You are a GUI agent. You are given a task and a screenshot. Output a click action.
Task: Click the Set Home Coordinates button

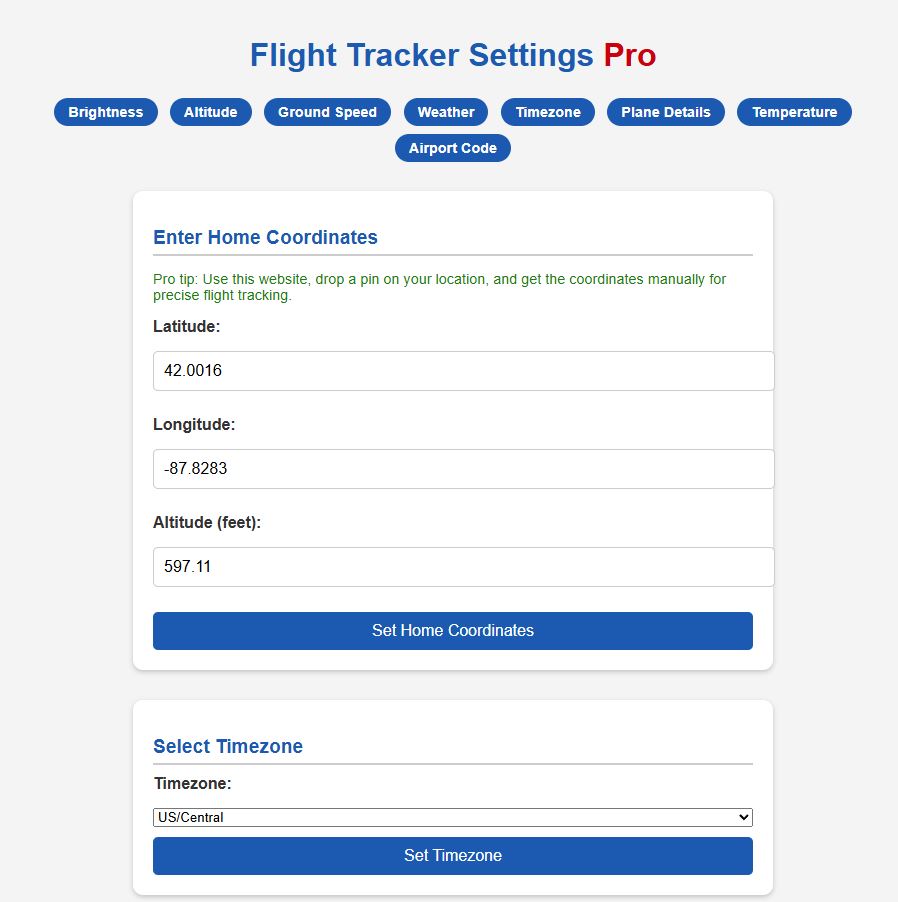452,631
